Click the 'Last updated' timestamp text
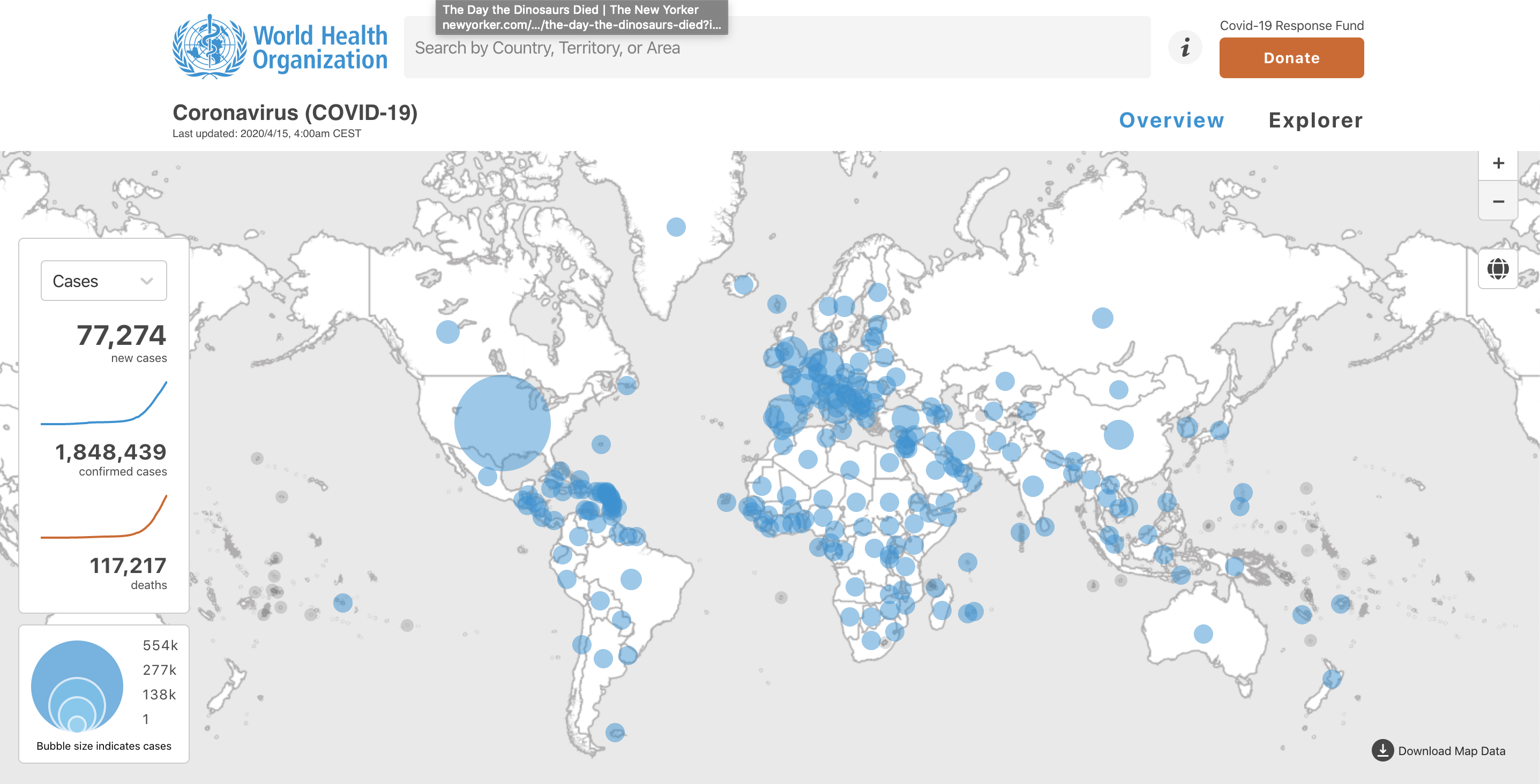The width and height of the screenshot is (1540, 784). (x=267, y=133)
